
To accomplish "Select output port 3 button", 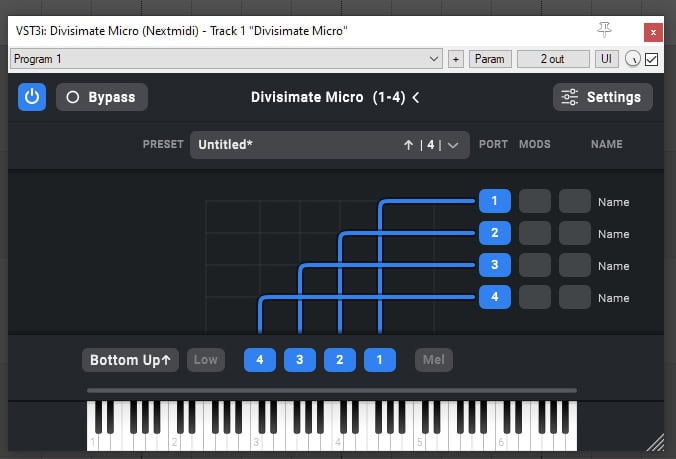I will pyautogui.click(x=494, y=265).
